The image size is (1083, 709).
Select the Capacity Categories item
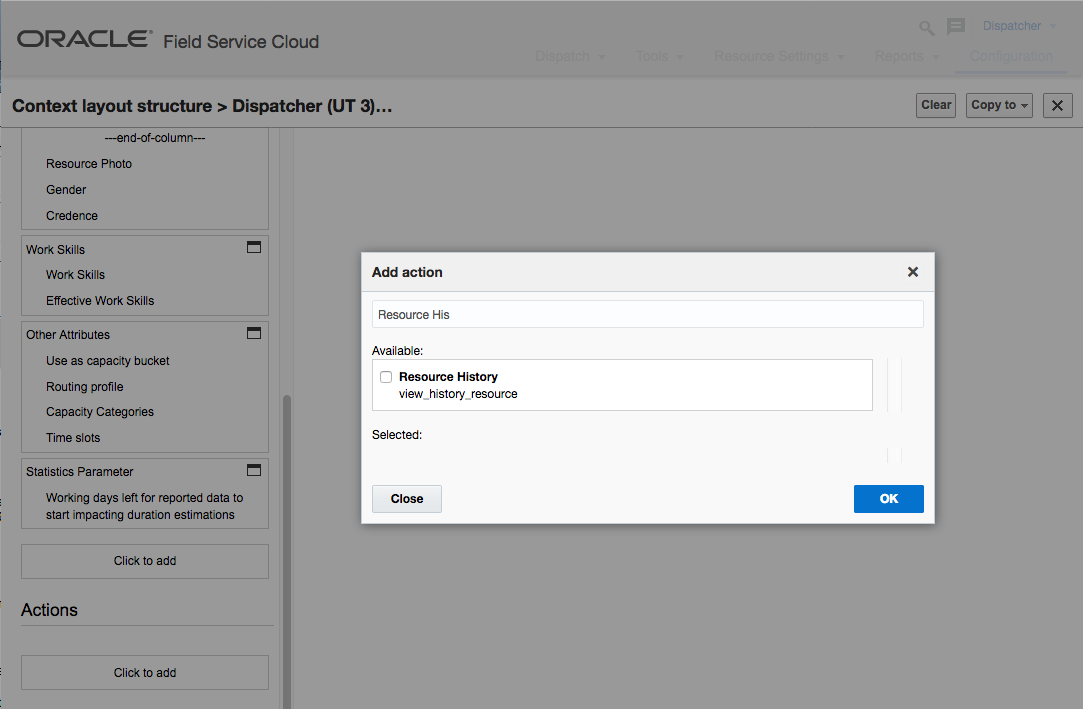[x=100, y=411]
